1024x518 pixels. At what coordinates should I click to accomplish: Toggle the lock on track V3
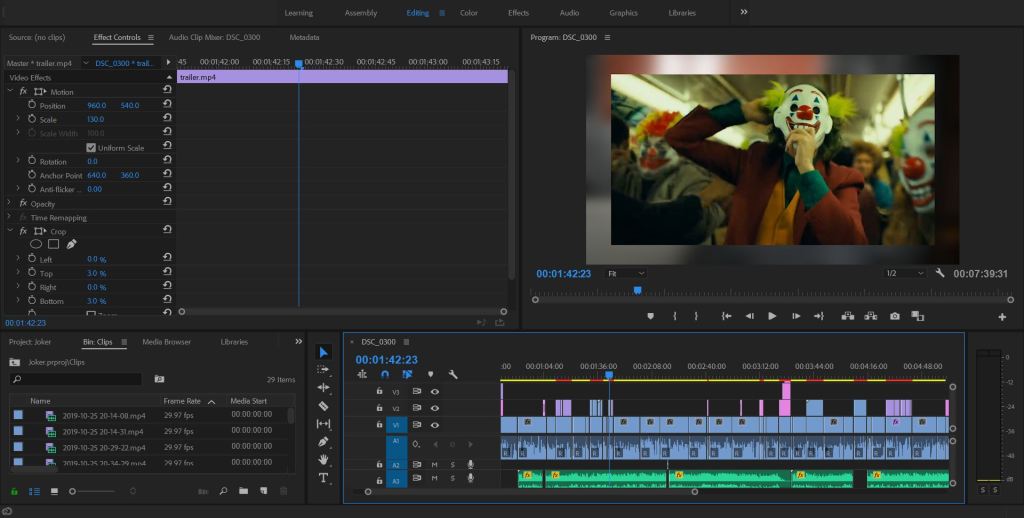(379, 392)
